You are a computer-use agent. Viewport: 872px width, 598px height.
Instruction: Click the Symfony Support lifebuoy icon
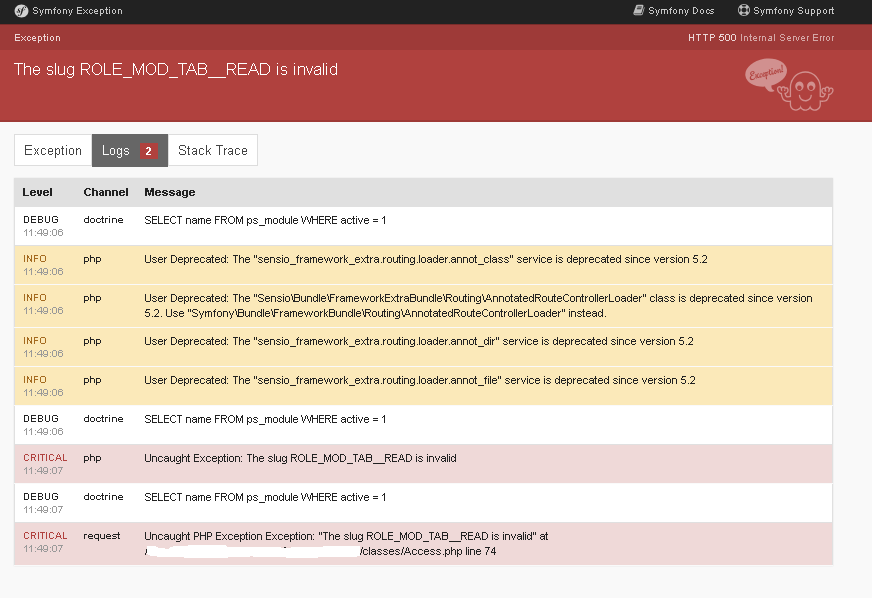(x=744, y=10)
